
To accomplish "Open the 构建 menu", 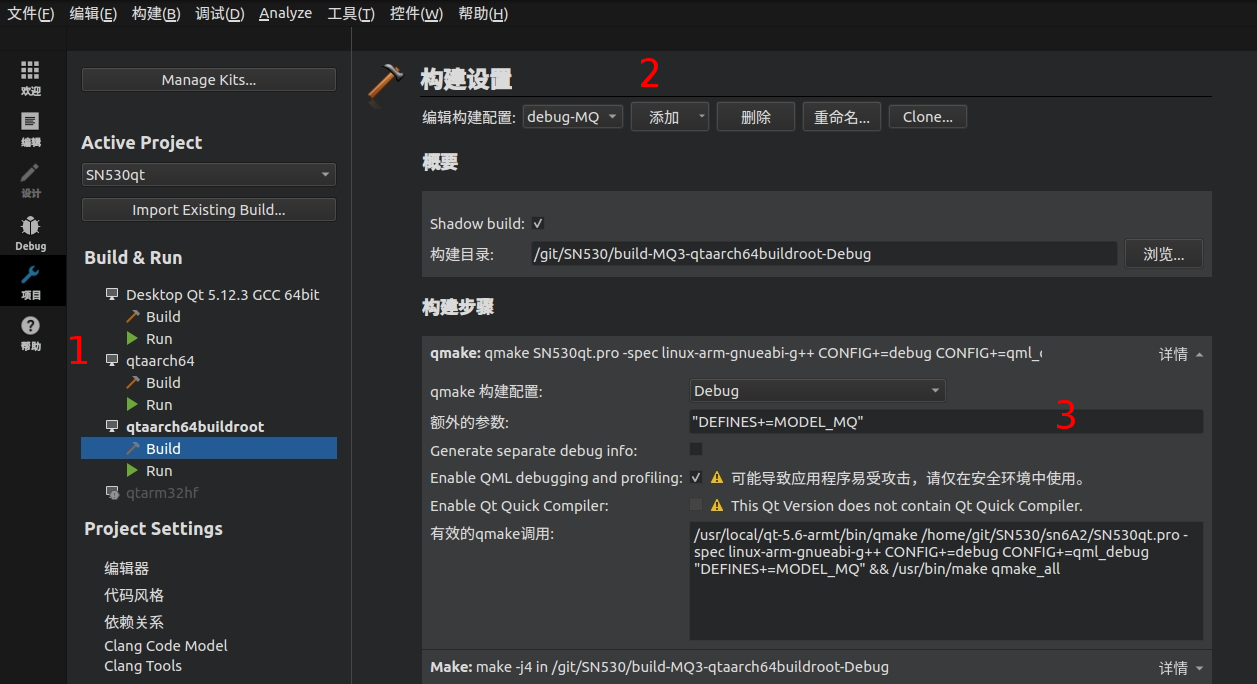I will (x=155, y=13).
